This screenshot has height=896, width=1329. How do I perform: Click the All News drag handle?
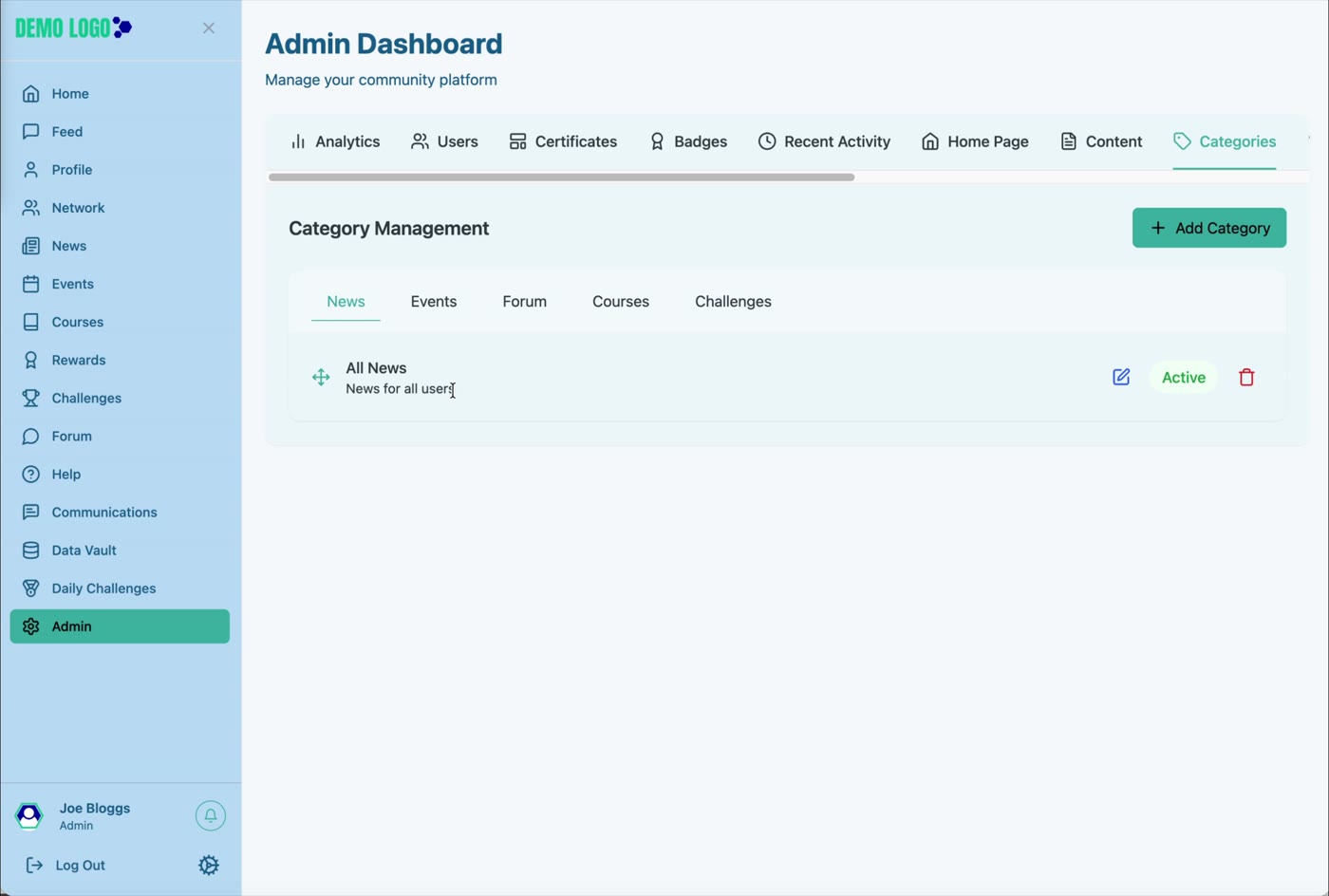(x=321, y=378)
